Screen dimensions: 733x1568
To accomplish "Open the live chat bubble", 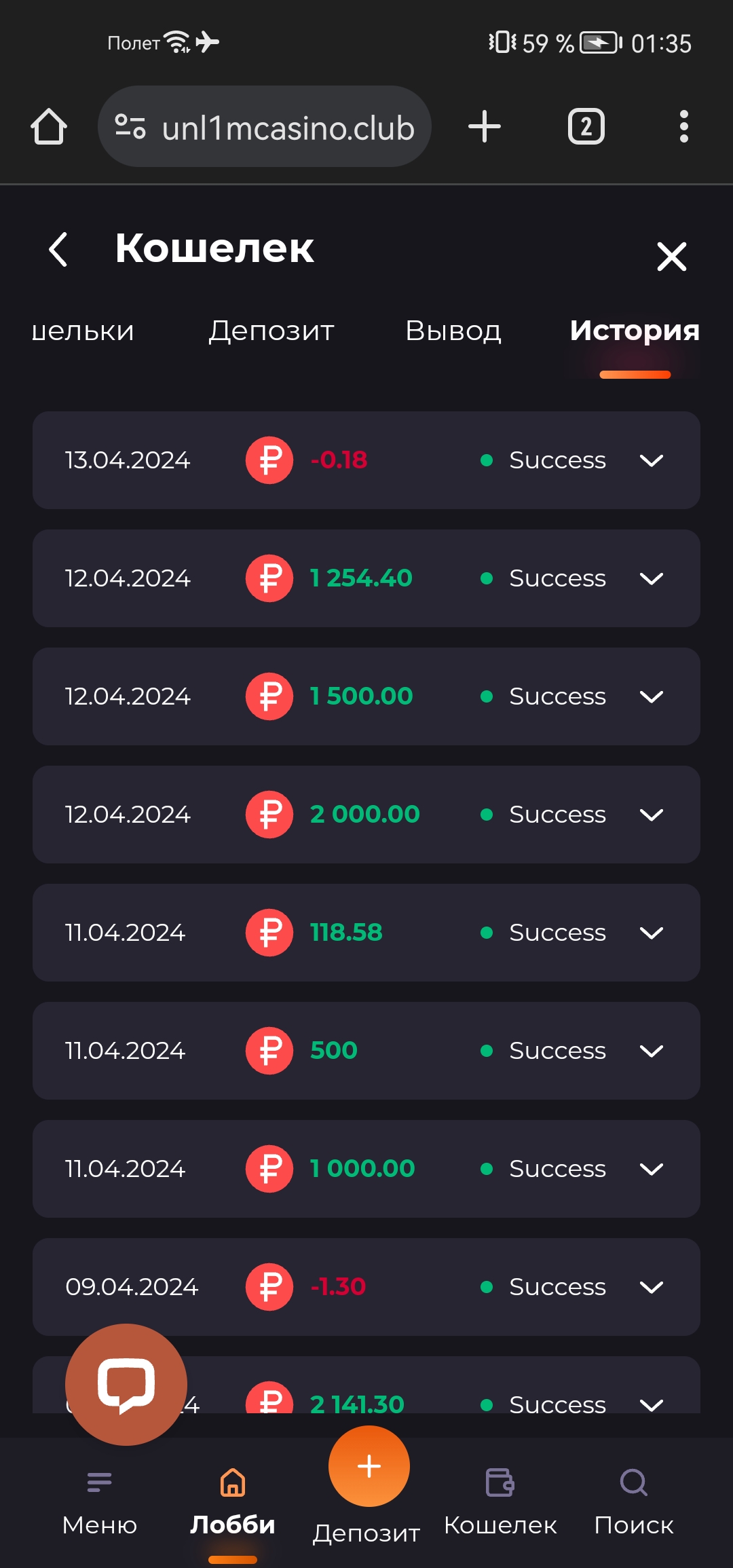I will (x=126, y=1384).
